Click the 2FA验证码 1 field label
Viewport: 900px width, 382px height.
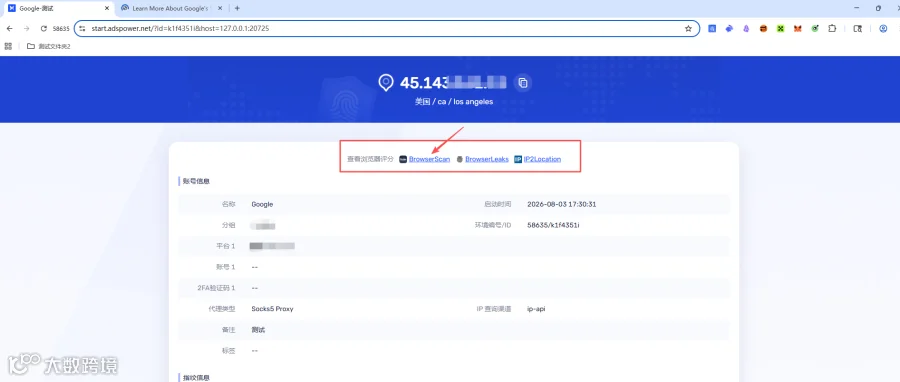click(216, 288)
